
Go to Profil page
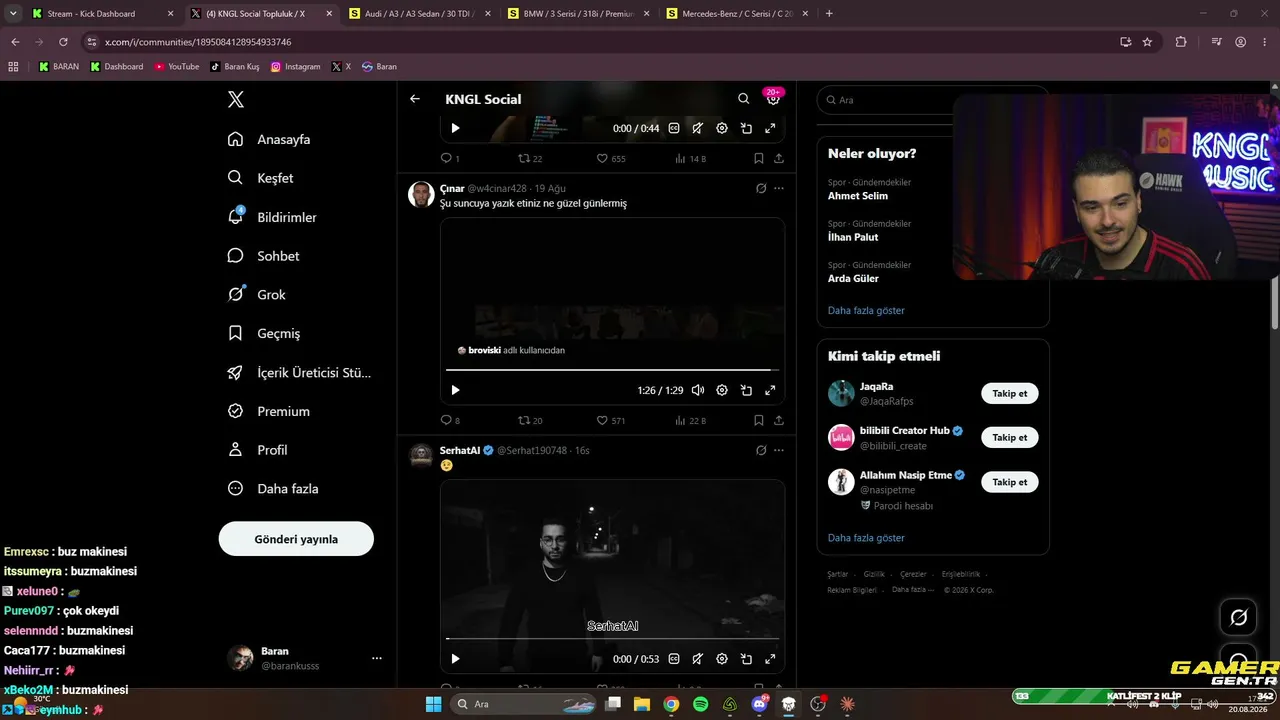click(x=258, y=450)
